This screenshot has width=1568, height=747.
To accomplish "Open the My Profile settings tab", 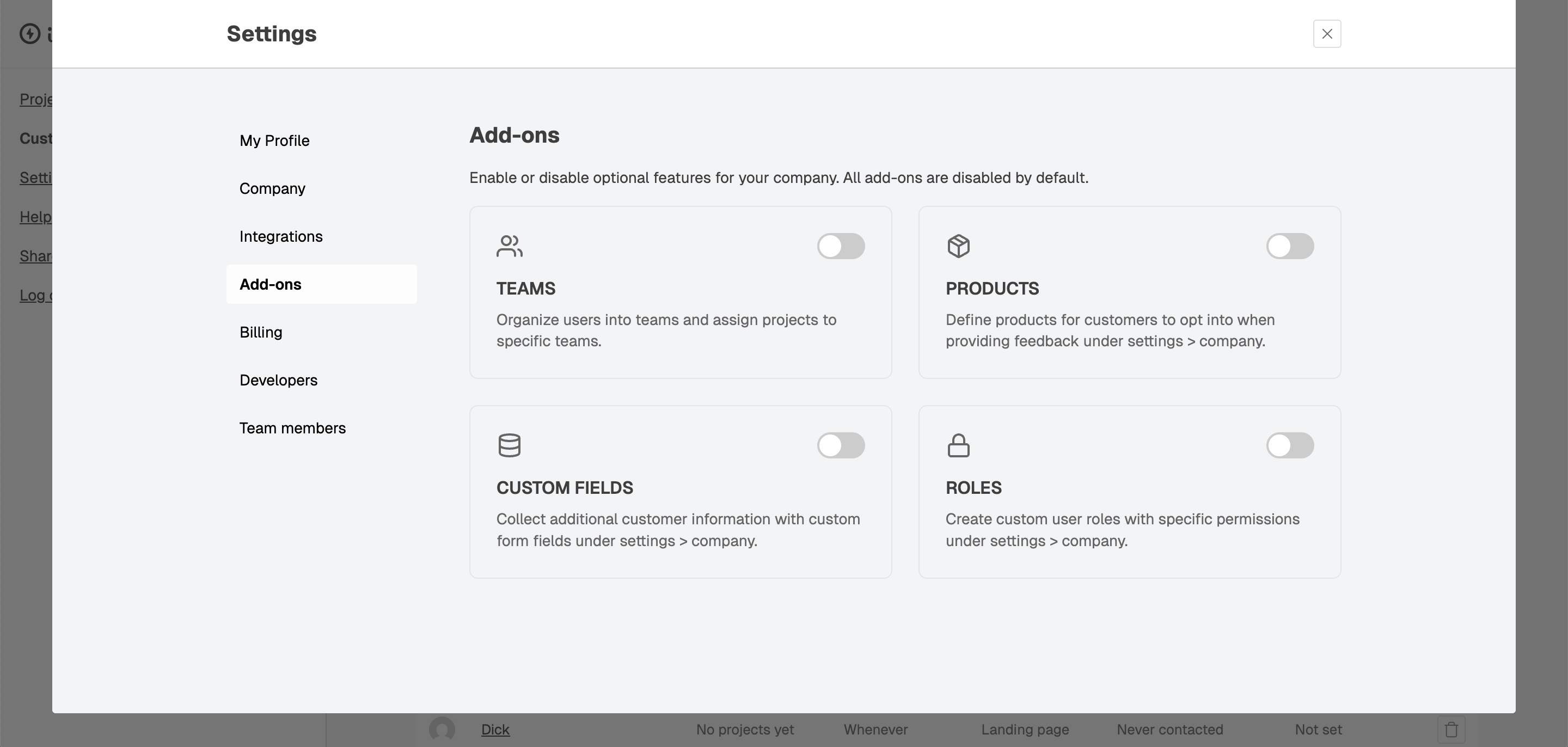I will click(274, 140).
